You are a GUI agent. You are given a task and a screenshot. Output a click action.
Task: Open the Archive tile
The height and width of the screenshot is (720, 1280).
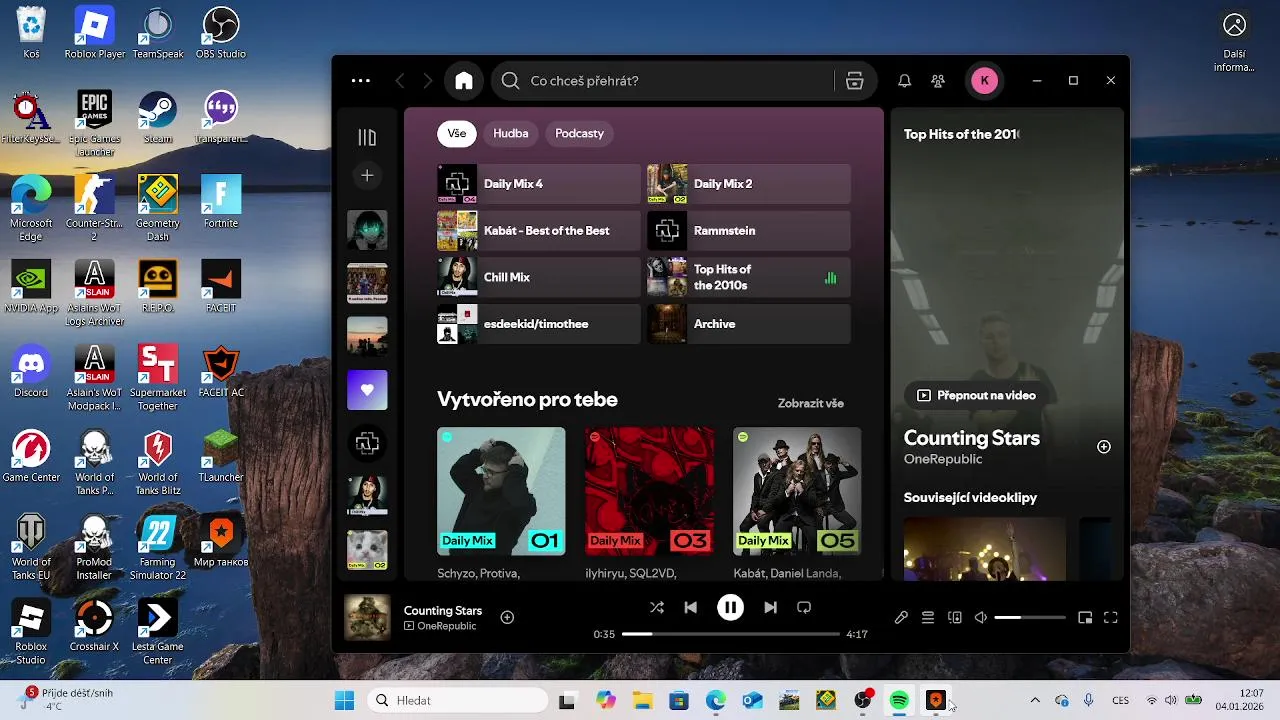coord(749,324)
